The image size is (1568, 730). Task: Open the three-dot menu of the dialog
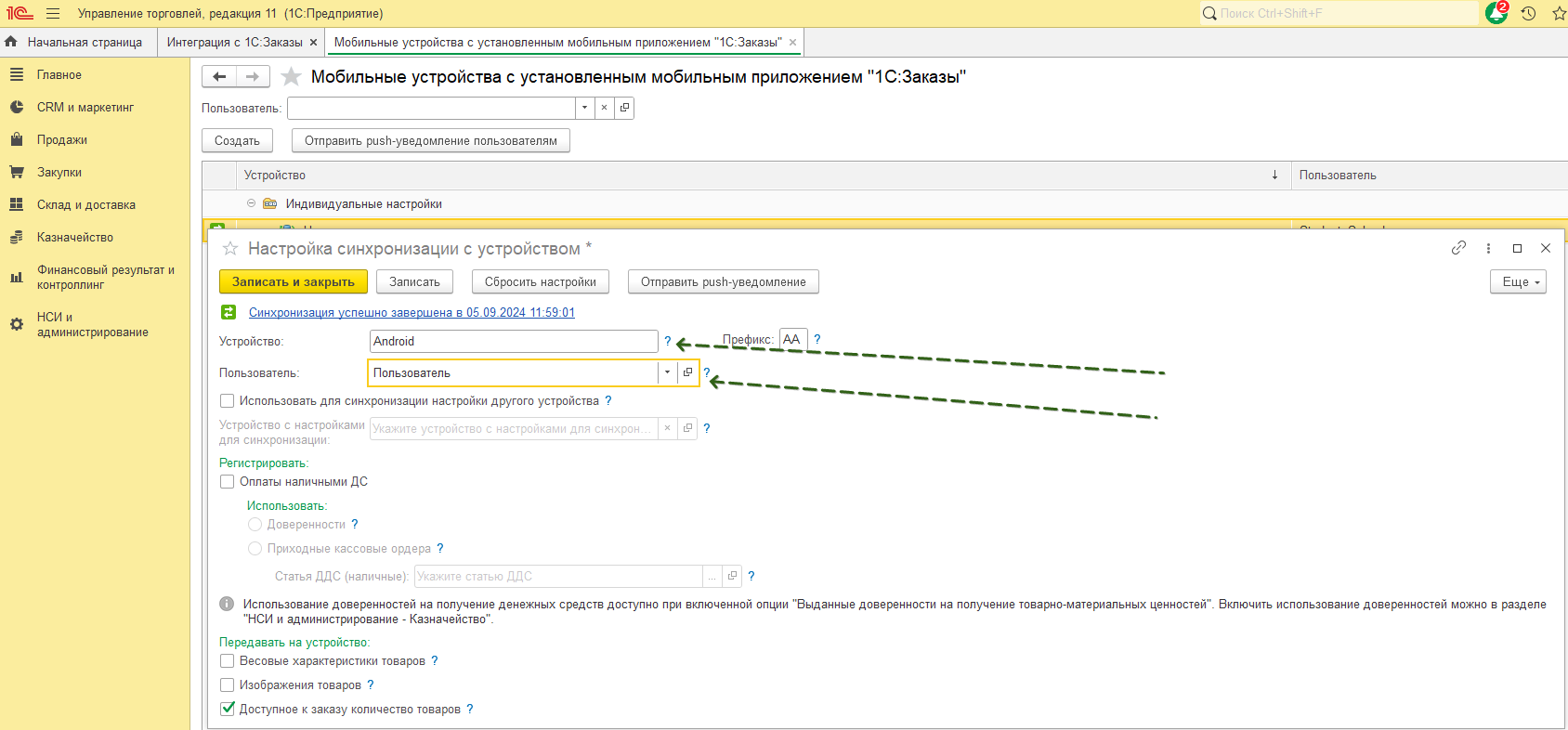click(1488, 248)
